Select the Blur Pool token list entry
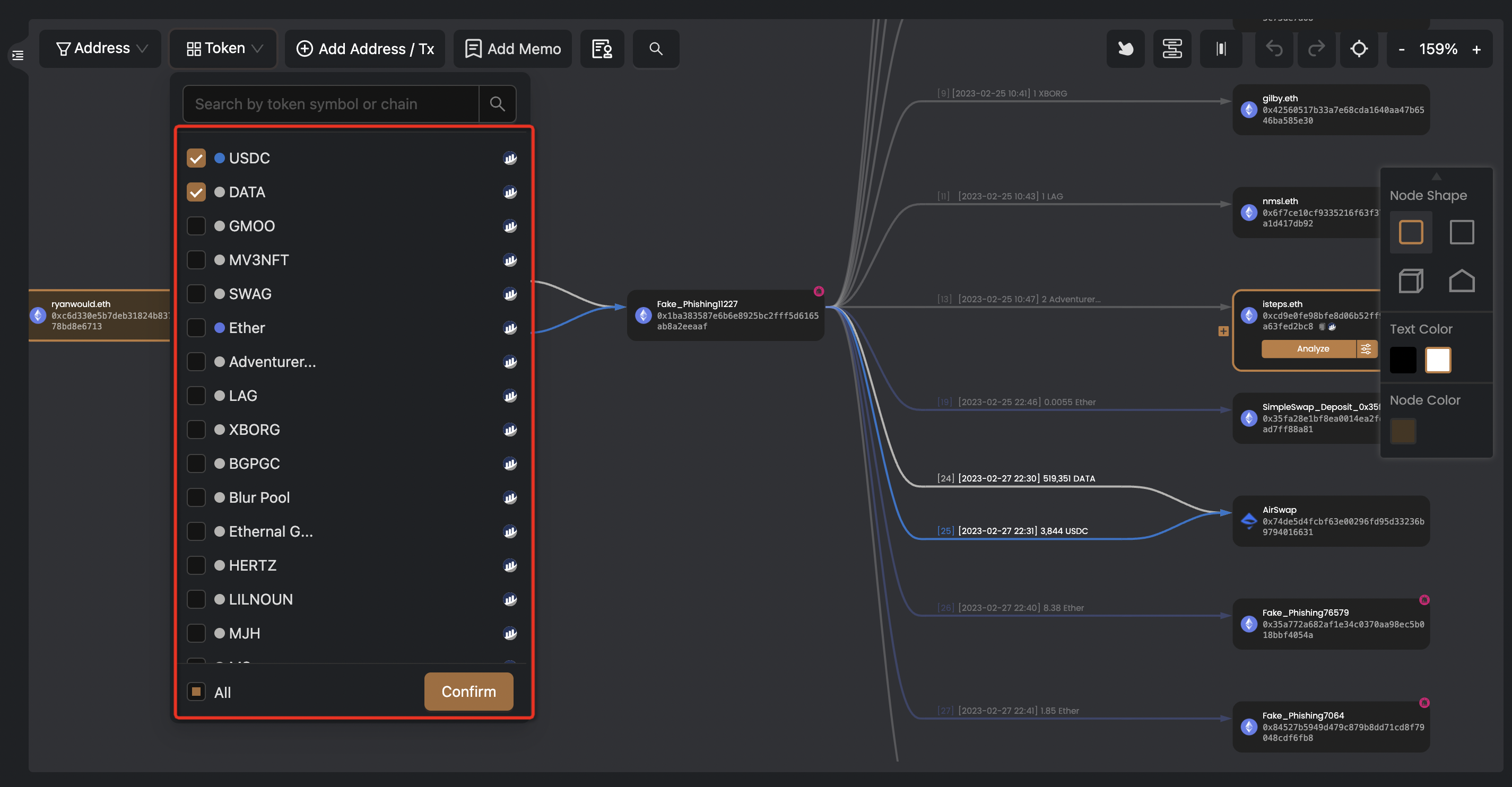This screenshot has width=1512, height=787. [259, 497]
